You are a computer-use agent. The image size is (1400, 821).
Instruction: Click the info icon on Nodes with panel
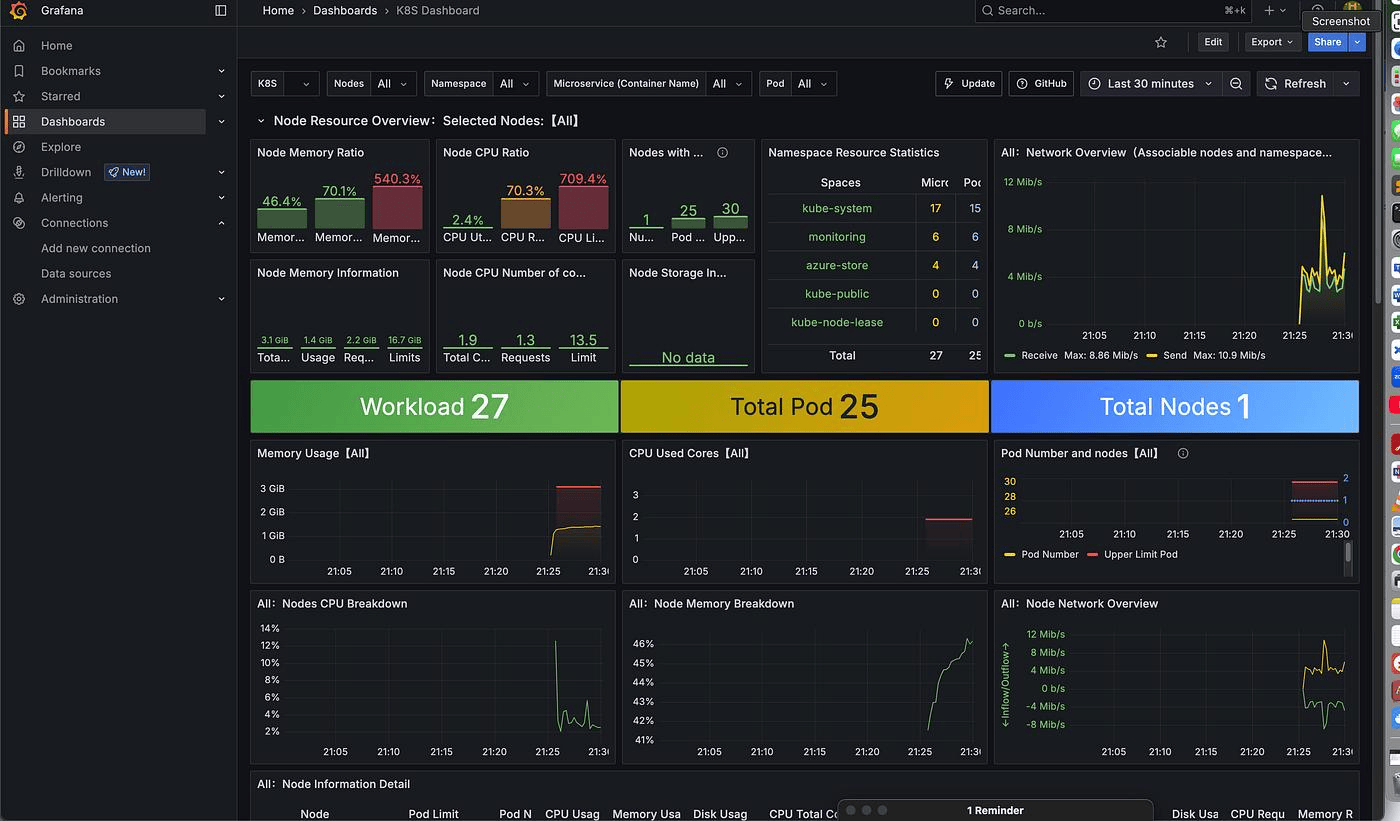tap(722, 153)
